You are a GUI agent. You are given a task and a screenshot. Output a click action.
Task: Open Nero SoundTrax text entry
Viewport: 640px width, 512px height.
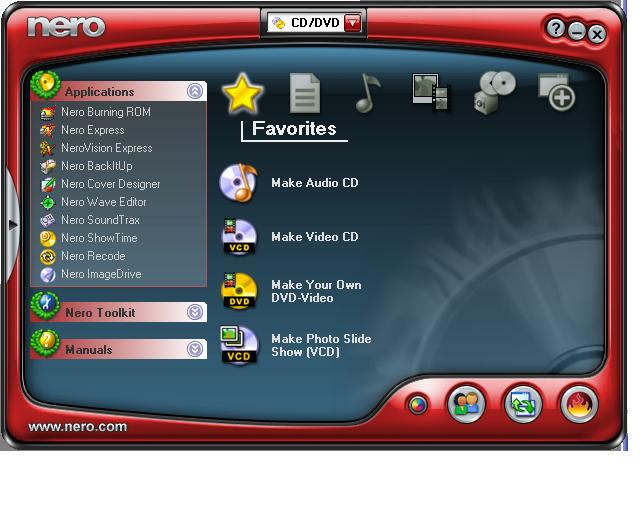[100, 220]
